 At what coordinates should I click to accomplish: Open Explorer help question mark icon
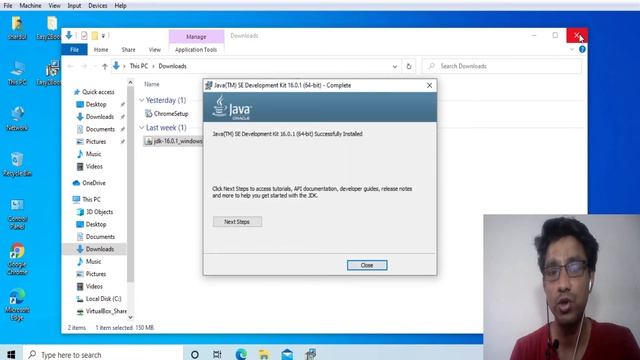pyautogui.click(x=582, y=49)
